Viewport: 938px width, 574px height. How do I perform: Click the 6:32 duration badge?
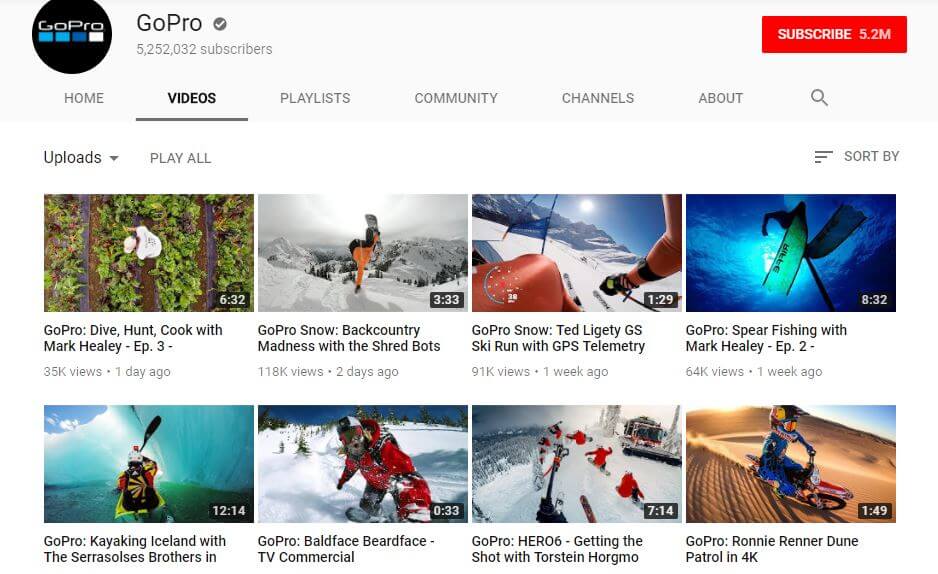click(232, 300)
